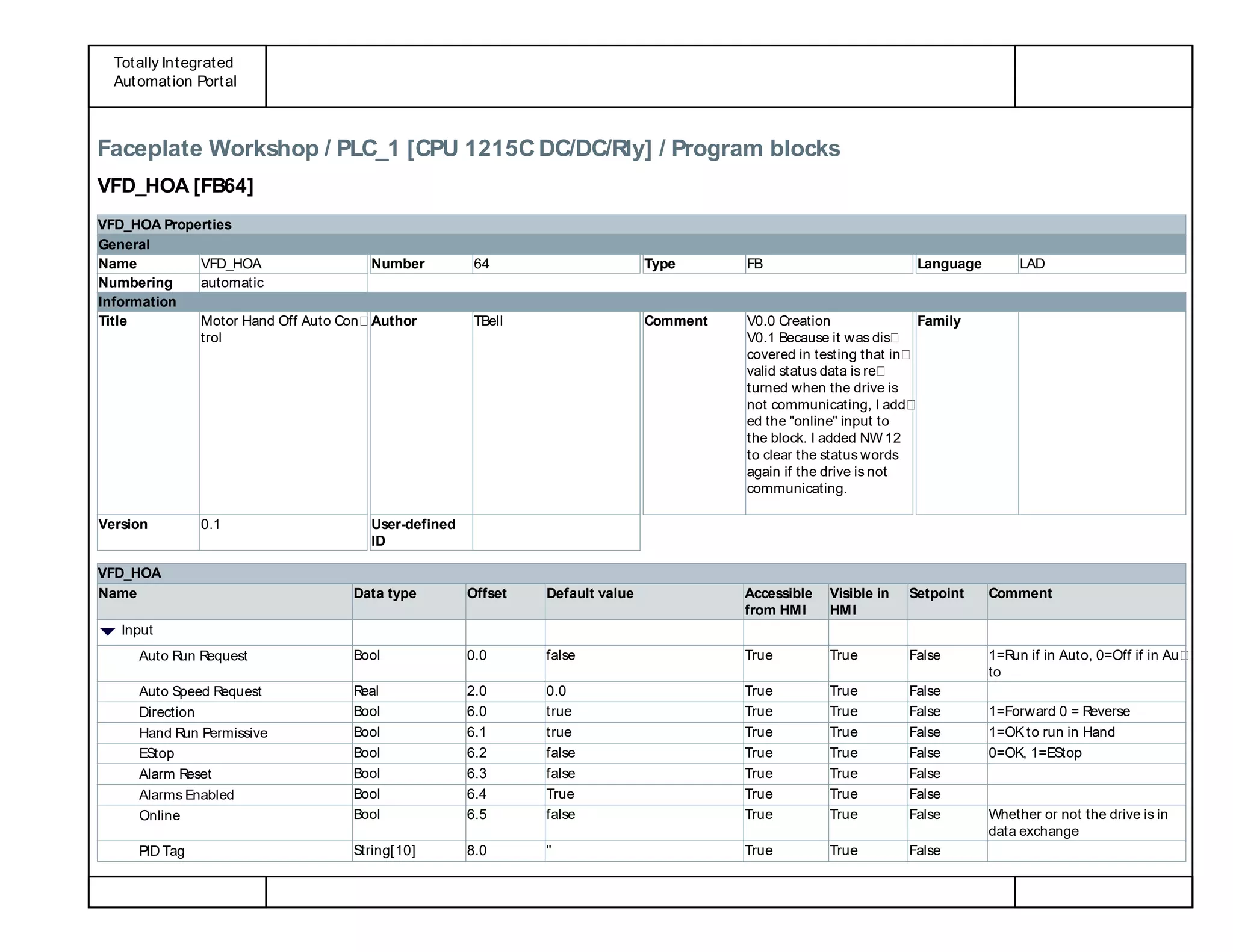Click the EStop input name
This screenshot has height=952, width=1233.
[156, 753]
